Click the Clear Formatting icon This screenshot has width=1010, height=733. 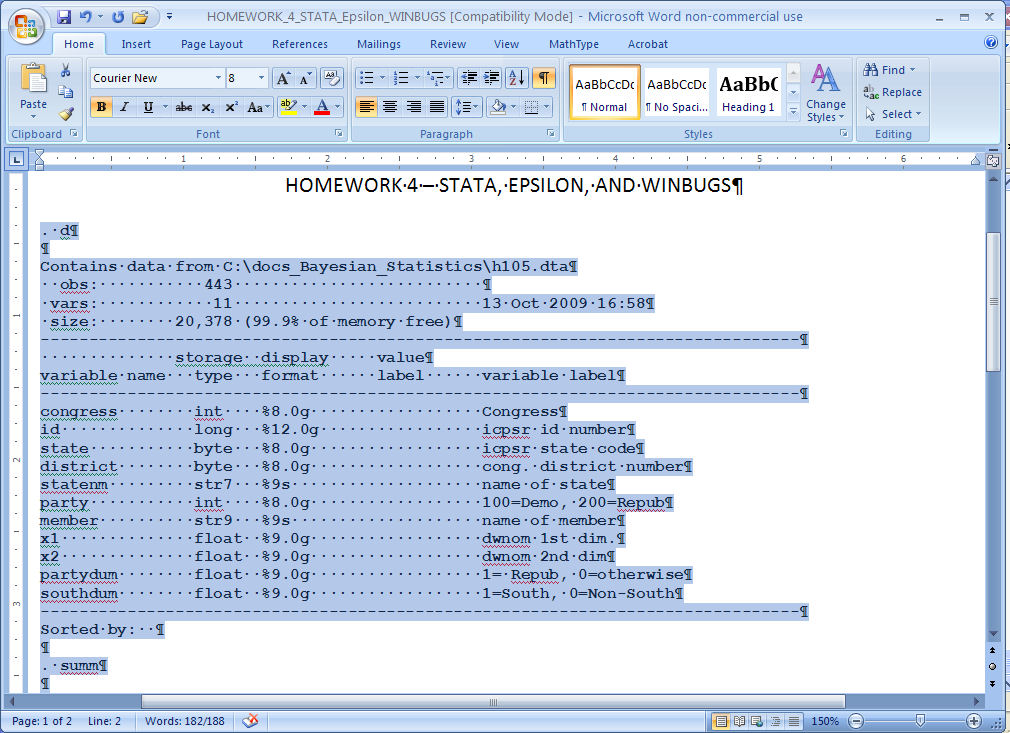333,78
